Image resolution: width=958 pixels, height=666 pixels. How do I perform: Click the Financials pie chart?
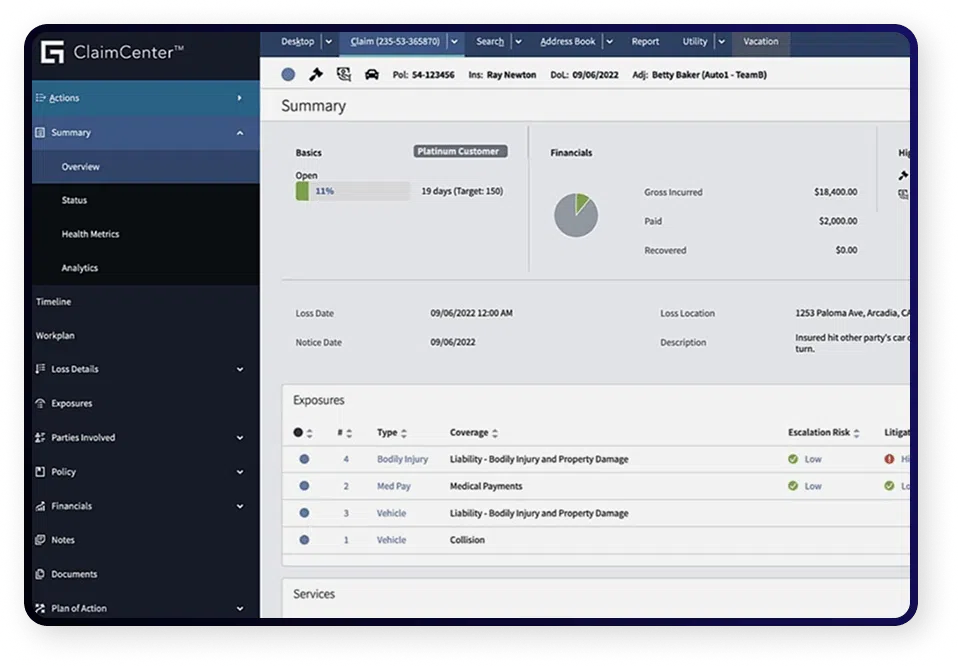click(x=576, y=215)
